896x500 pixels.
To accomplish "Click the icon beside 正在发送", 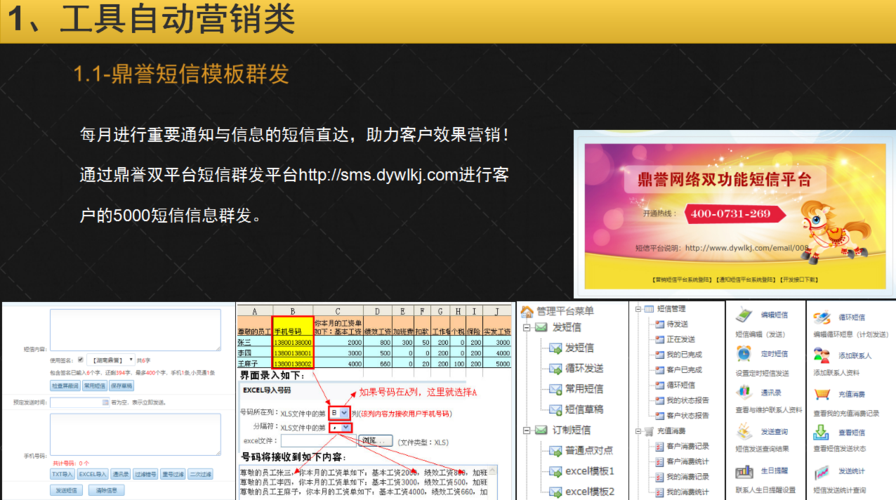I will pyautogui.click(x=660, y=339).
